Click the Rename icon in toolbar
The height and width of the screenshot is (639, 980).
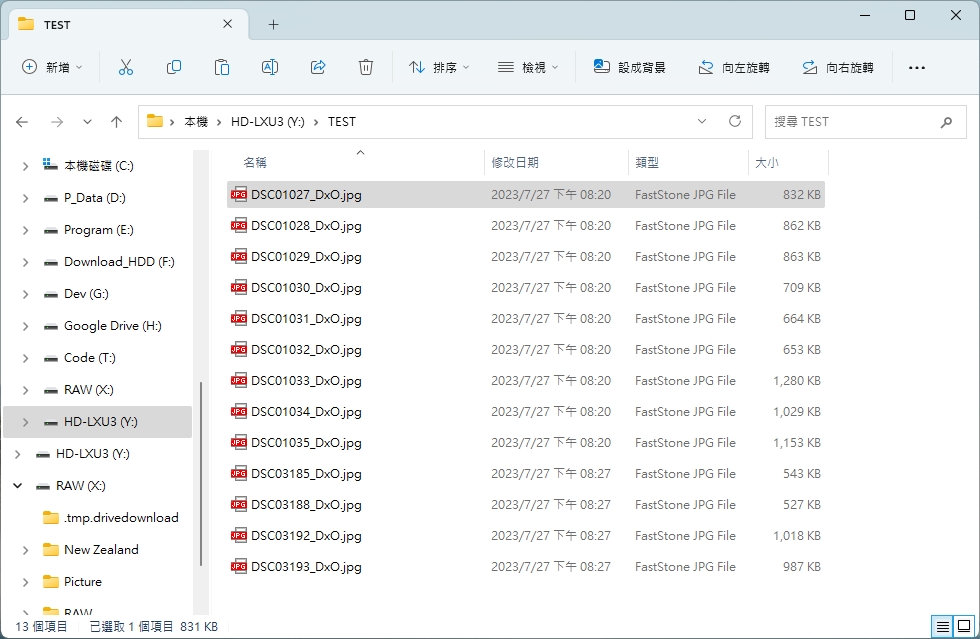coord(270,67)
